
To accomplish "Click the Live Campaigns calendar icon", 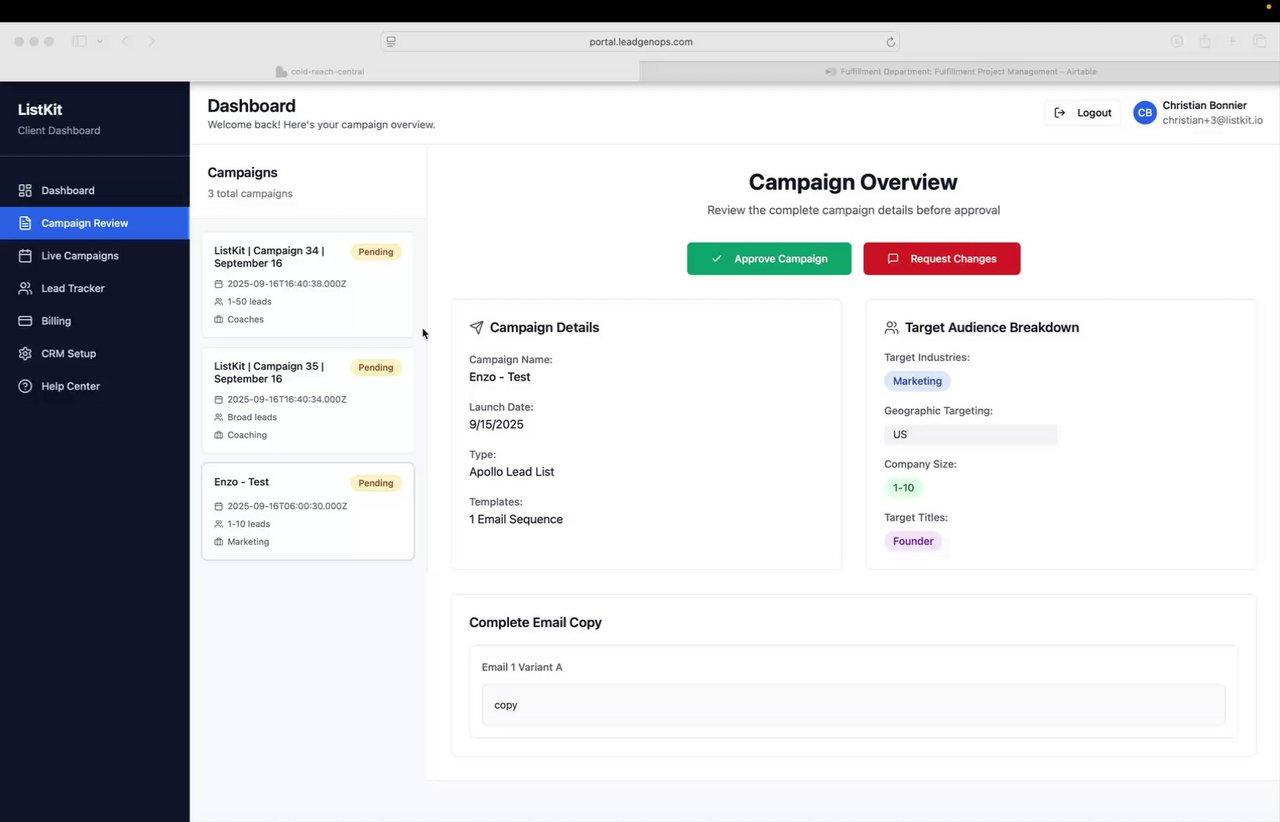I will coord(25,256).
